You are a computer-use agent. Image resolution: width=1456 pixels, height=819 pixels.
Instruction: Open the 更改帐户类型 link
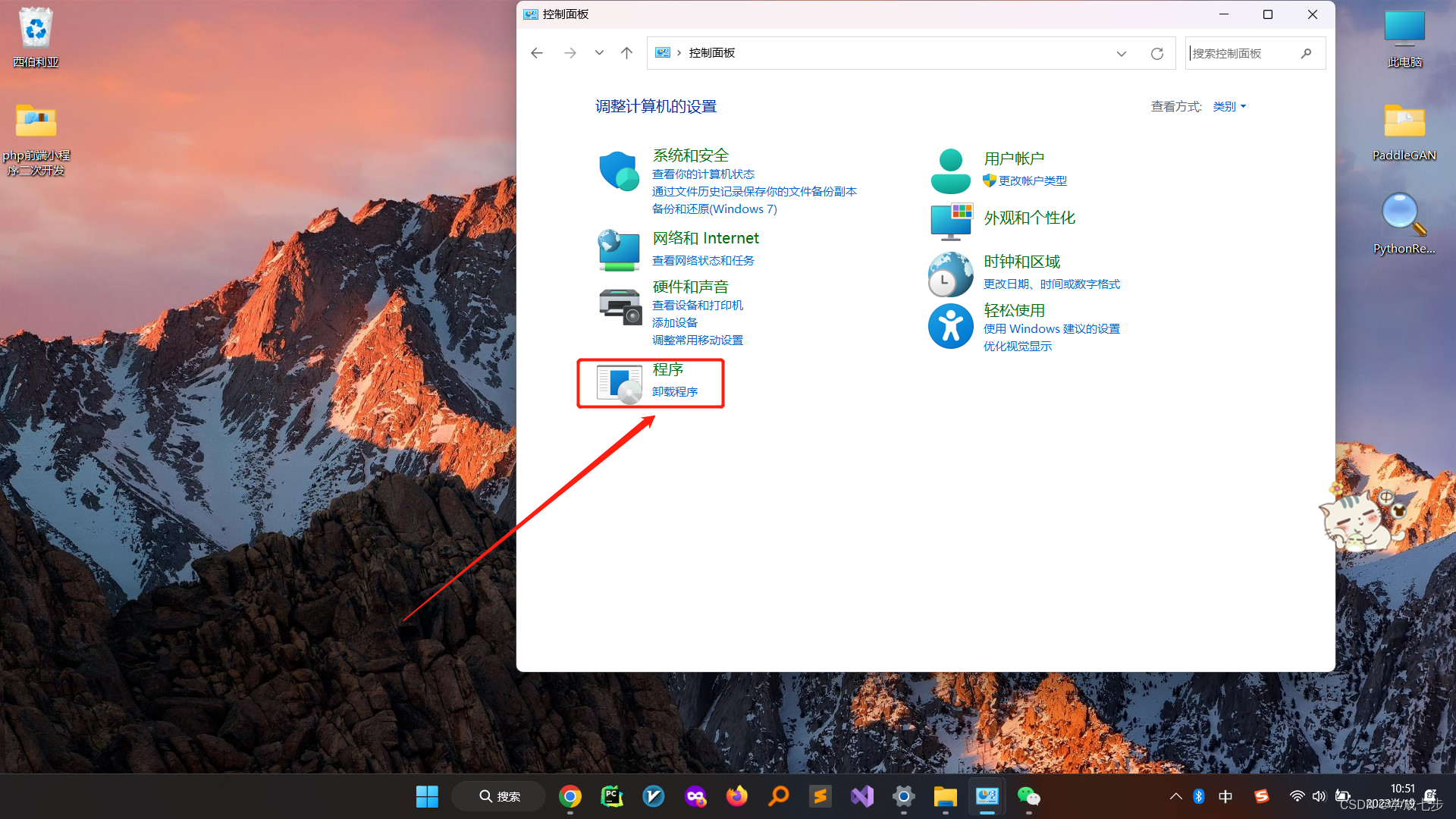point(1032,180)
